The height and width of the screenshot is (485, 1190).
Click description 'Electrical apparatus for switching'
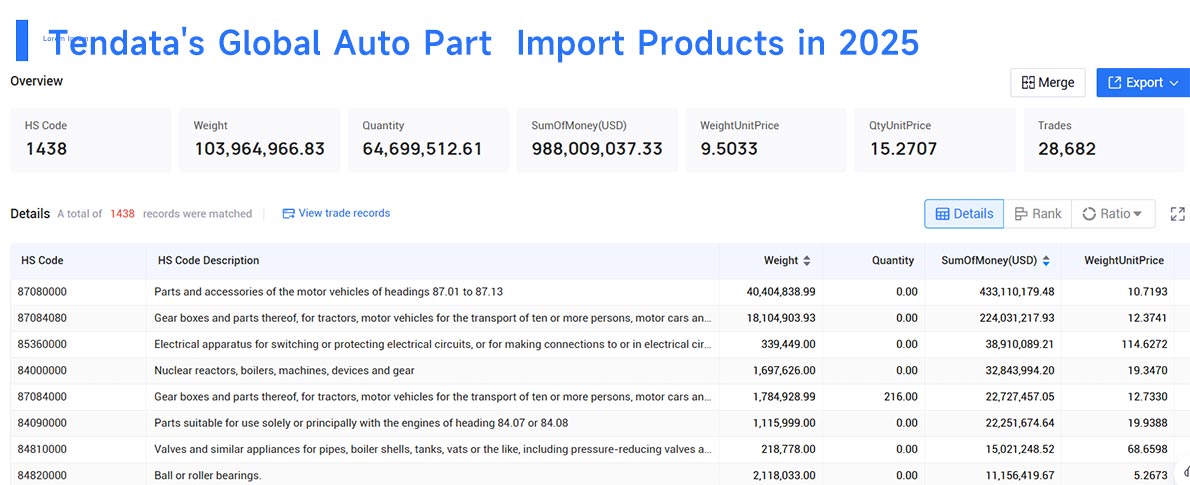click(433, 345)
